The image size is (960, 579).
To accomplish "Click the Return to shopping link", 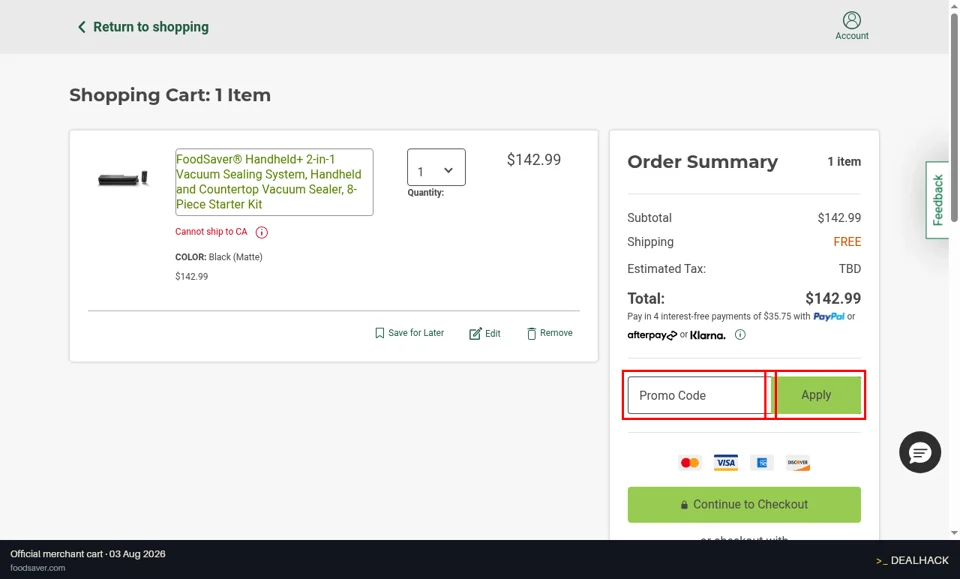I will [x=143, y=27].
